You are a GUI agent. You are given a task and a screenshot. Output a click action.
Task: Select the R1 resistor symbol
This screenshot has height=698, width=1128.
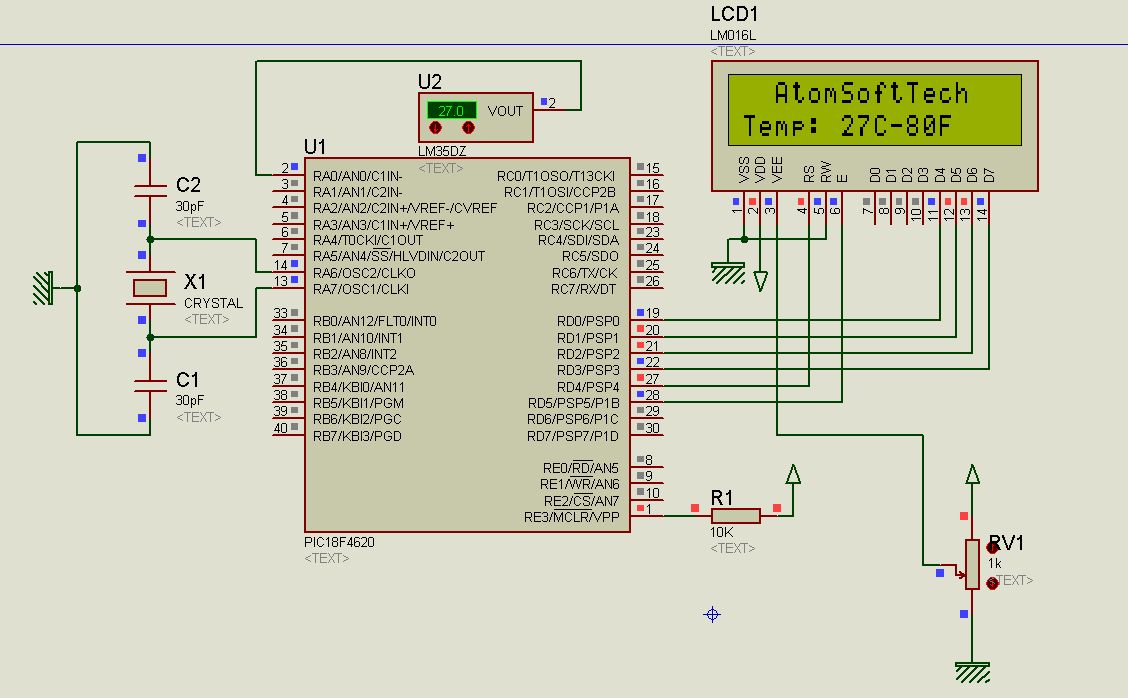[735, 515]
